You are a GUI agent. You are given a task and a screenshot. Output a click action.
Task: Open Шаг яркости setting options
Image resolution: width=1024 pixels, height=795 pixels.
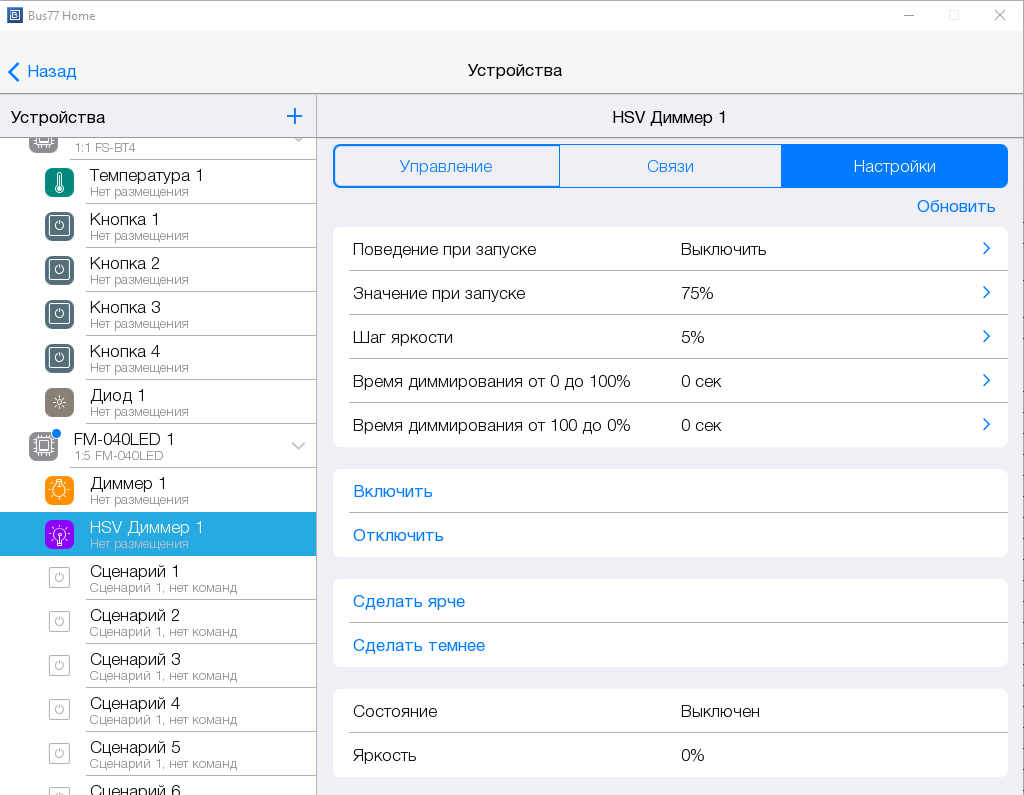tap(669, 337)
